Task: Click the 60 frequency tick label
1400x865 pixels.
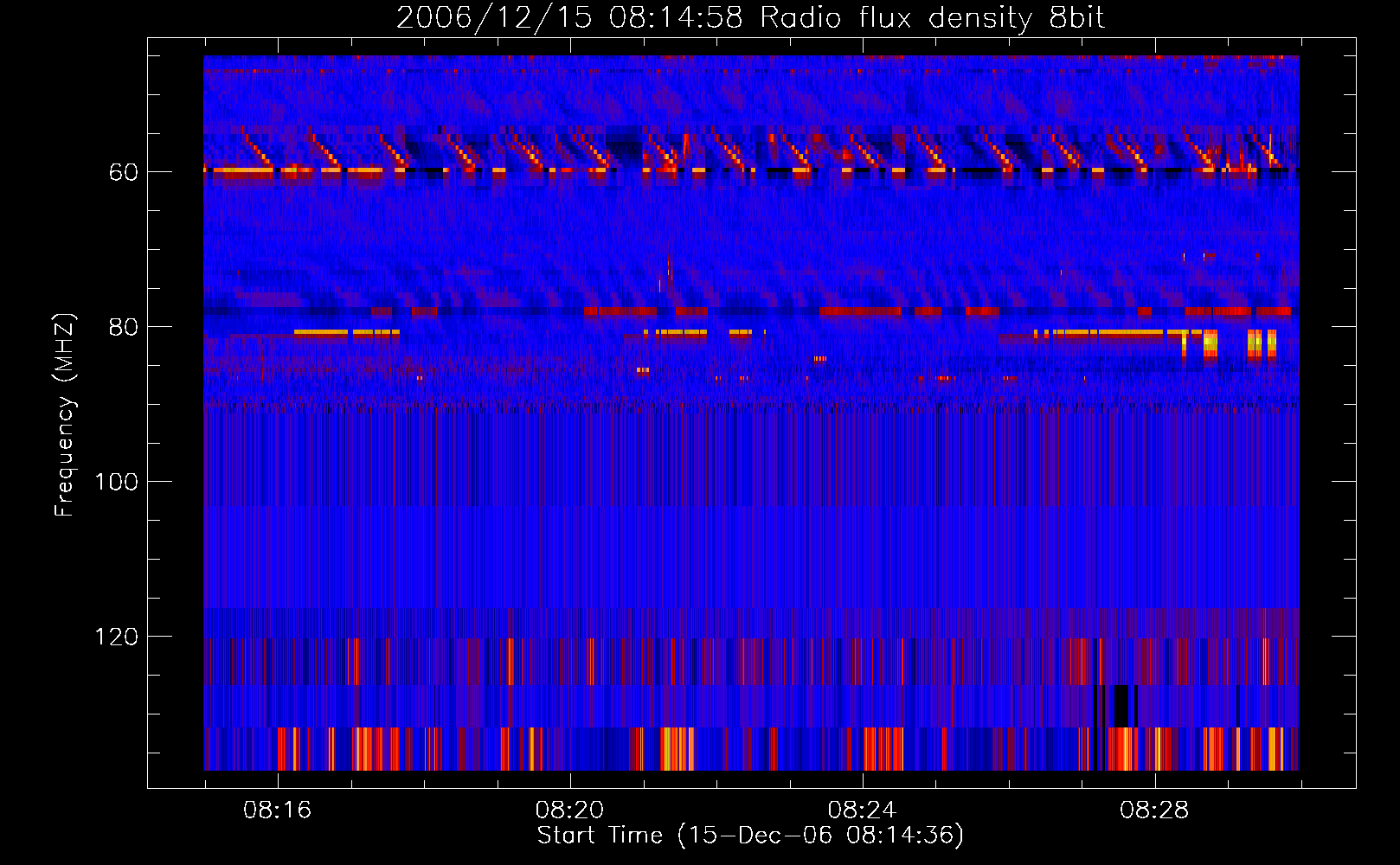Action: (x=123, y=172)
